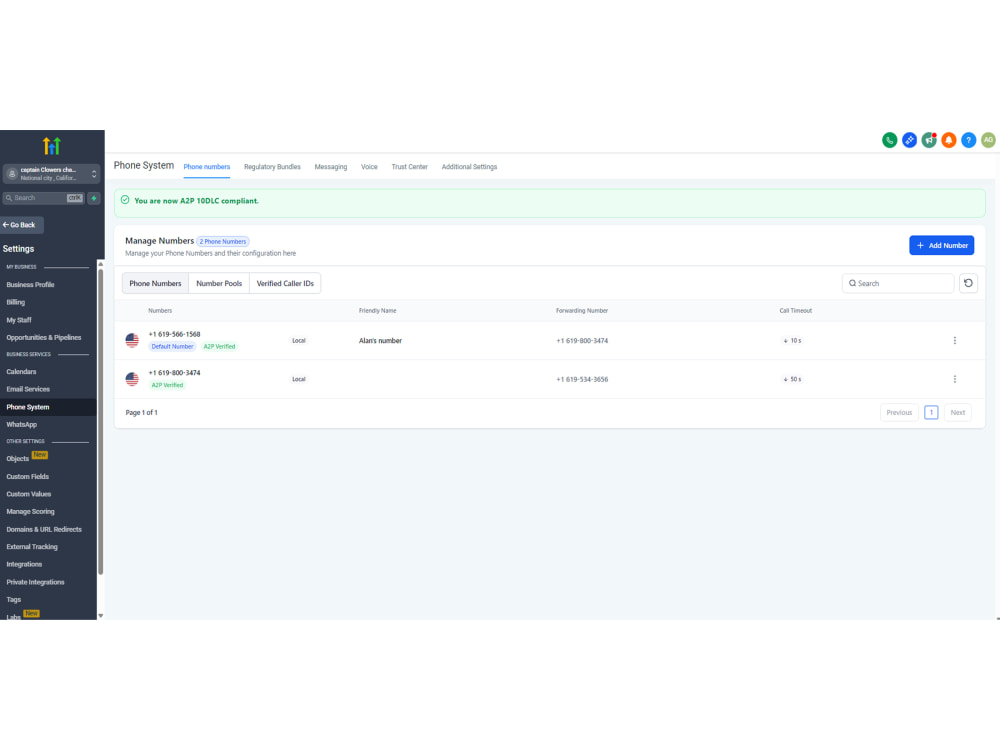Image resolution: width=1000 pixels, height=750 pixels.
Task: Expand the captain Clowers account switcher
Action: [x=52, y=173]
